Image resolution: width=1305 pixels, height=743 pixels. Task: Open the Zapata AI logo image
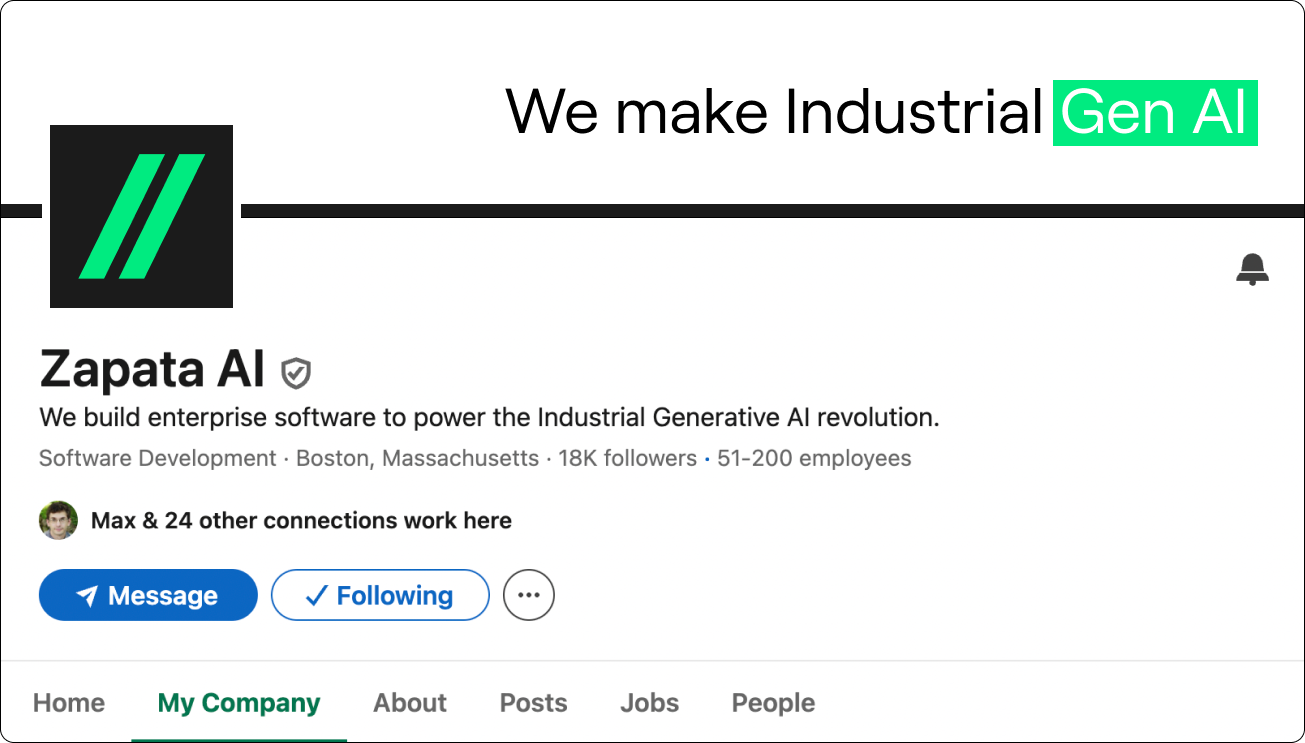[141, 216]
